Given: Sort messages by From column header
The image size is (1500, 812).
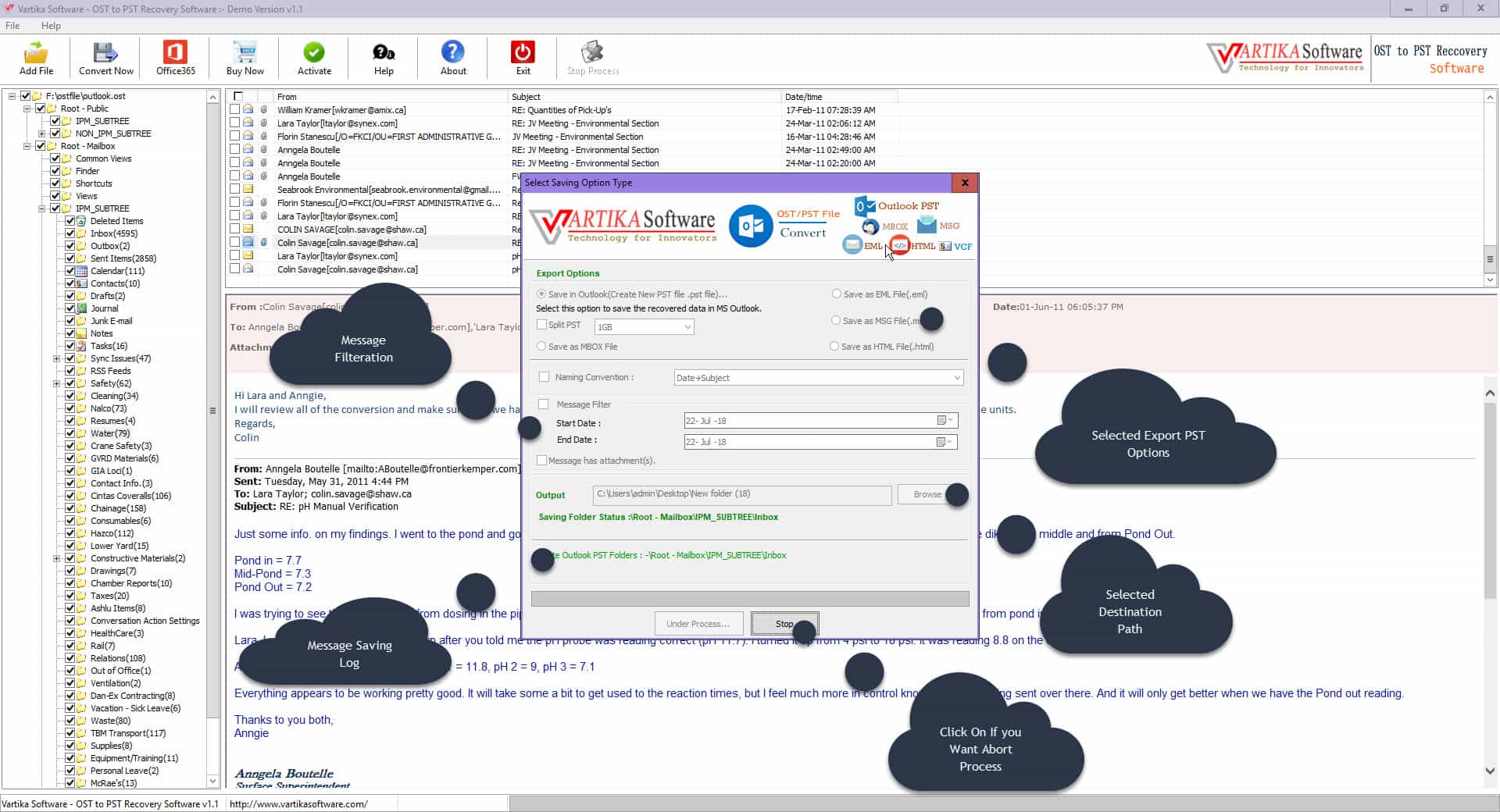Looking at the screenshot, I should 390,97.
